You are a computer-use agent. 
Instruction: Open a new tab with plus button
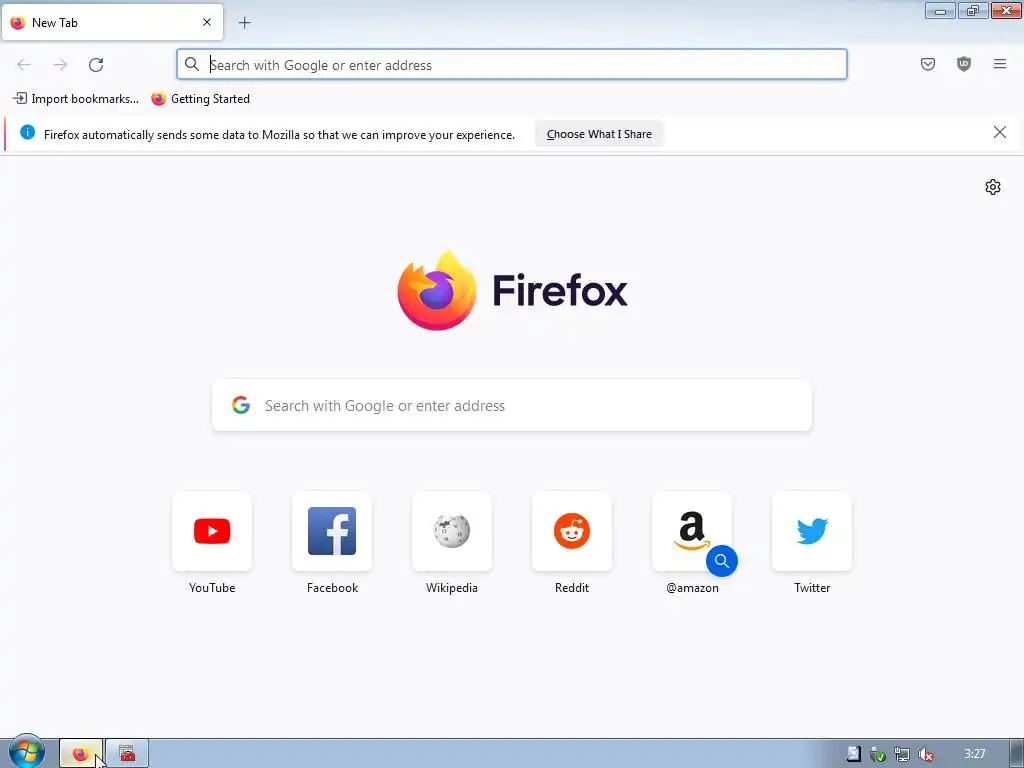tap(244, 23)
